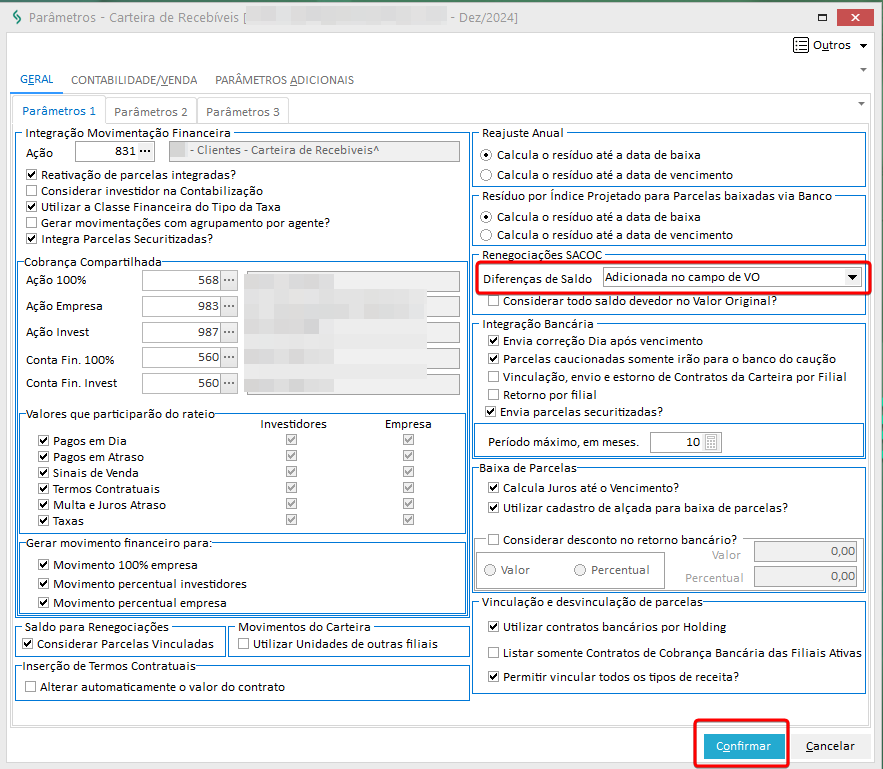Uncheck Taxas in rateio values
The height and width of the screenshot is (769, 883).
tap(43, 520)
